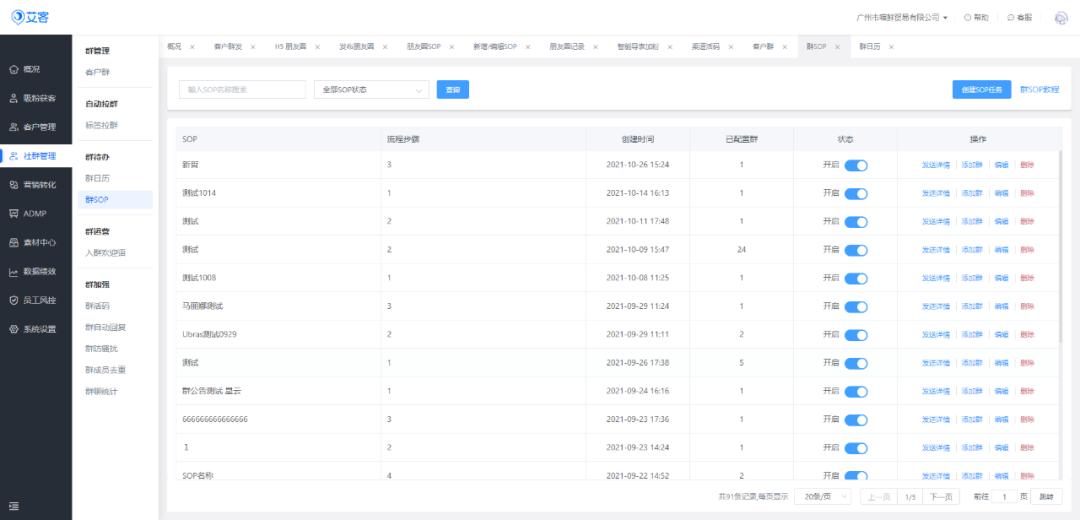Open 系统设置 gear icon in sidebar

pos(14,329)
